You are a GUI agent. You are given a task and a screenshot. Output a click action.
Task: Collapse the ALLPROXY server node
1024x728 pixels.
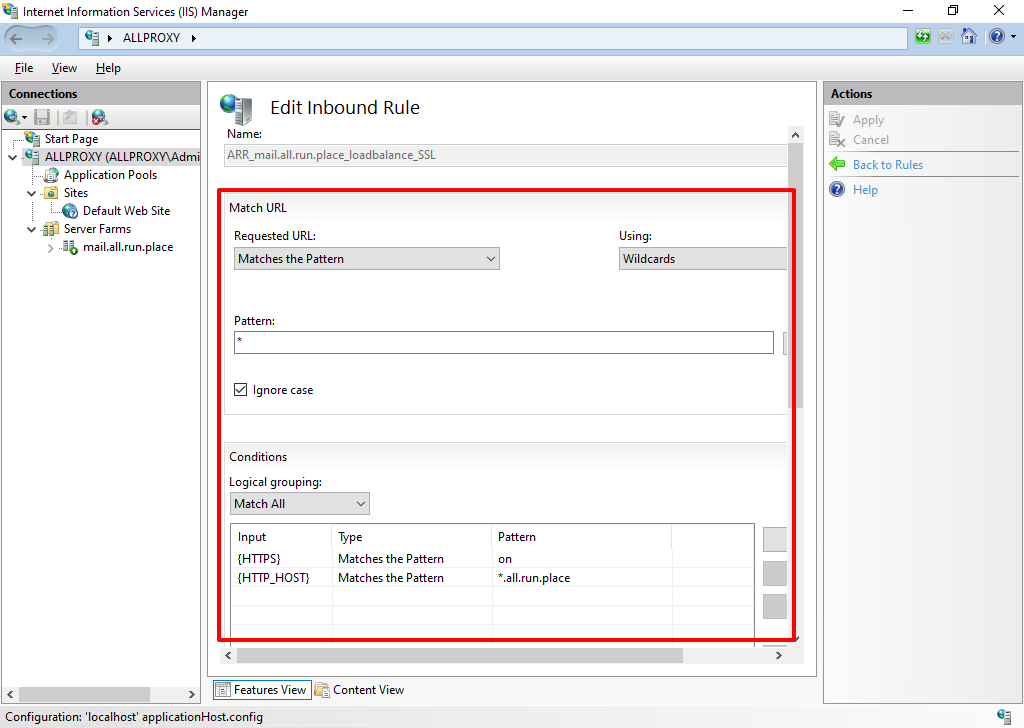point(12,157)
